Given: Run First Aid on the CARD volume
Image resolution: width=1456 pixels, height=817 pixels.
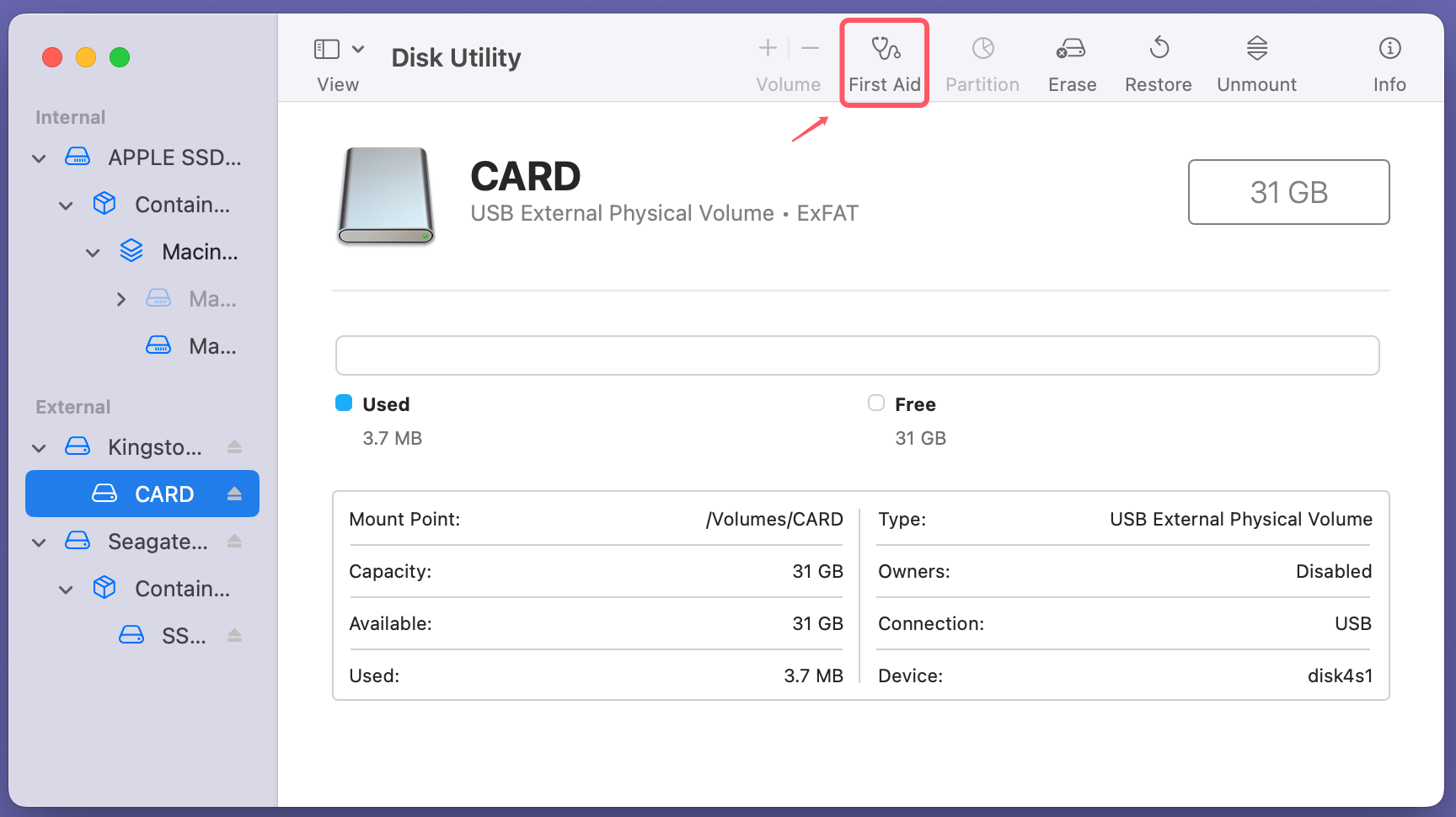Looking at the screenshot, I should 884,61.
